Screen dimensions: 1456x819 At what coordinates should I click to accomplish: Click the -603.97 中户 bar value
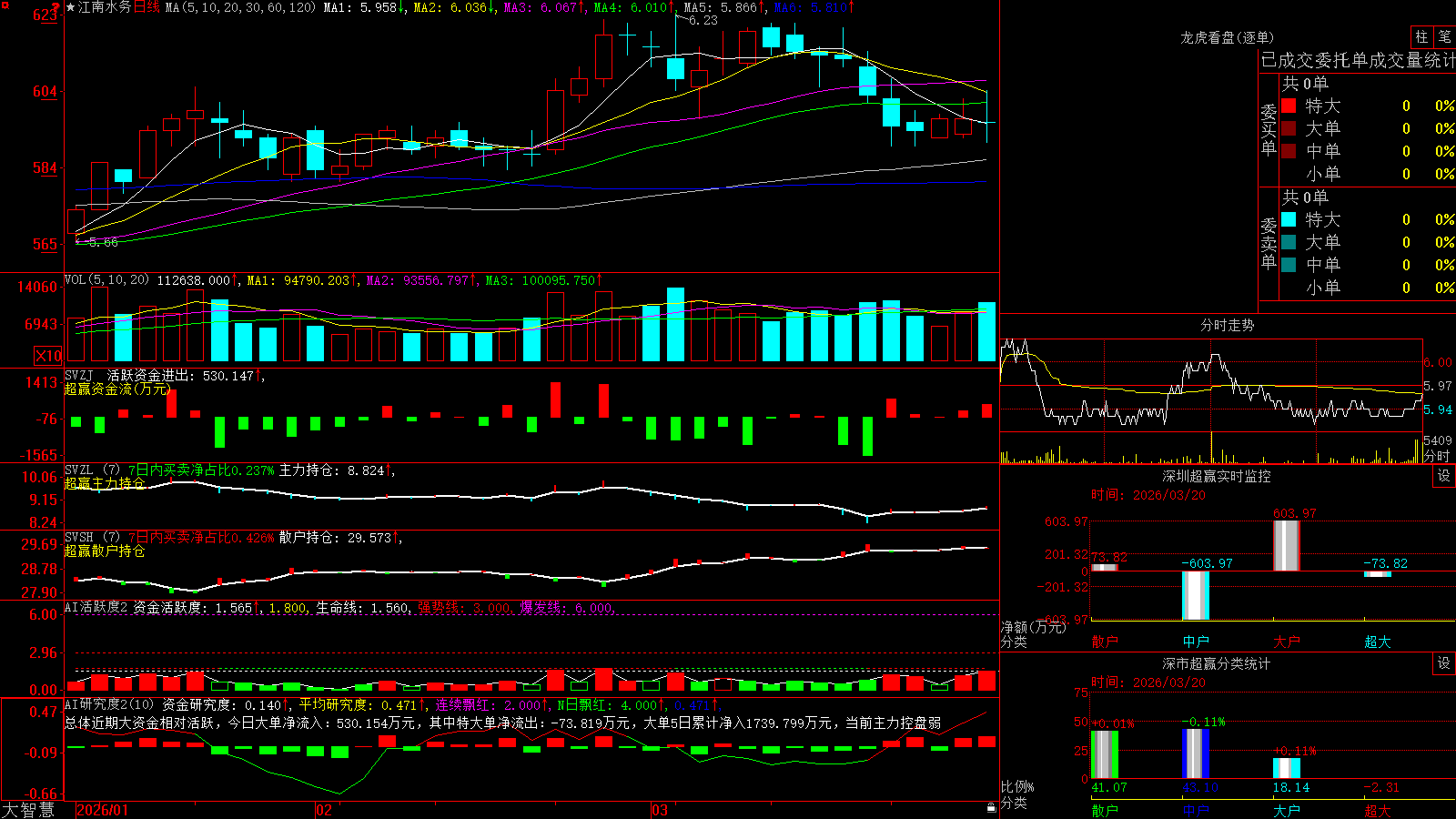click(x=1207, y=563)
